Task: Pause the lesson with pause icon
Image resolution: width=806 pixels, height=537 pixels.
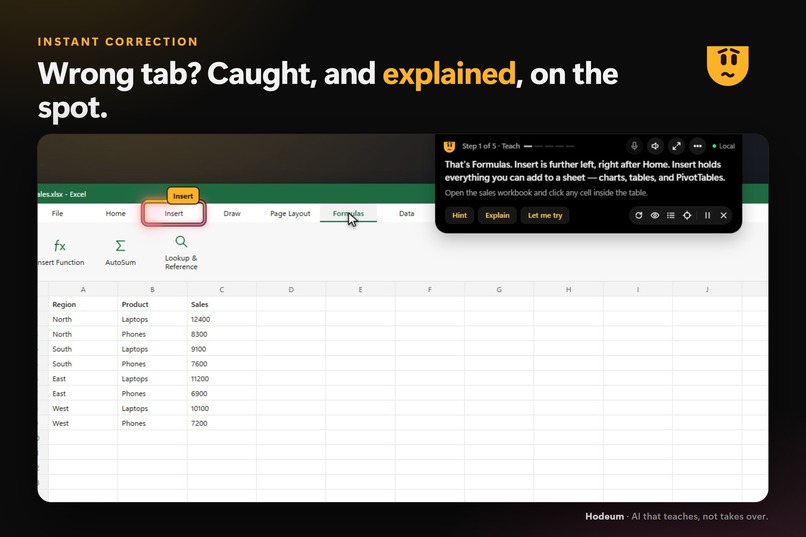Action: click(x=707, y=215)
